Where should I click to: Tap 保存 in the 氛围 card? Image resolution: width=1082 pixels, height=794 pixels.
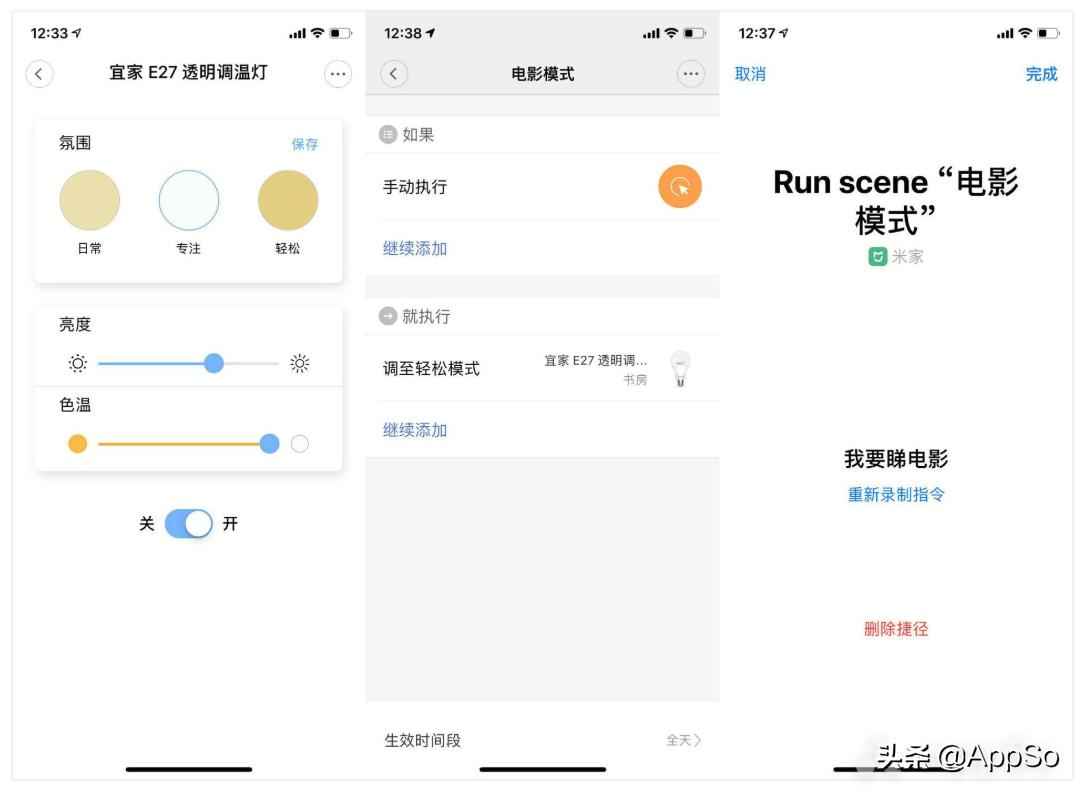click(303, 144)
